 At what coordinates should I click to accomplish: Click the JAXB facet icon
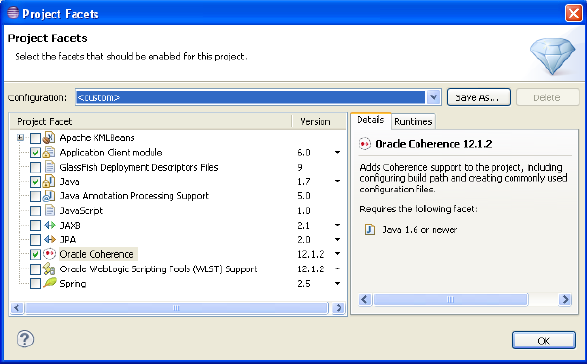pos(50,225)
